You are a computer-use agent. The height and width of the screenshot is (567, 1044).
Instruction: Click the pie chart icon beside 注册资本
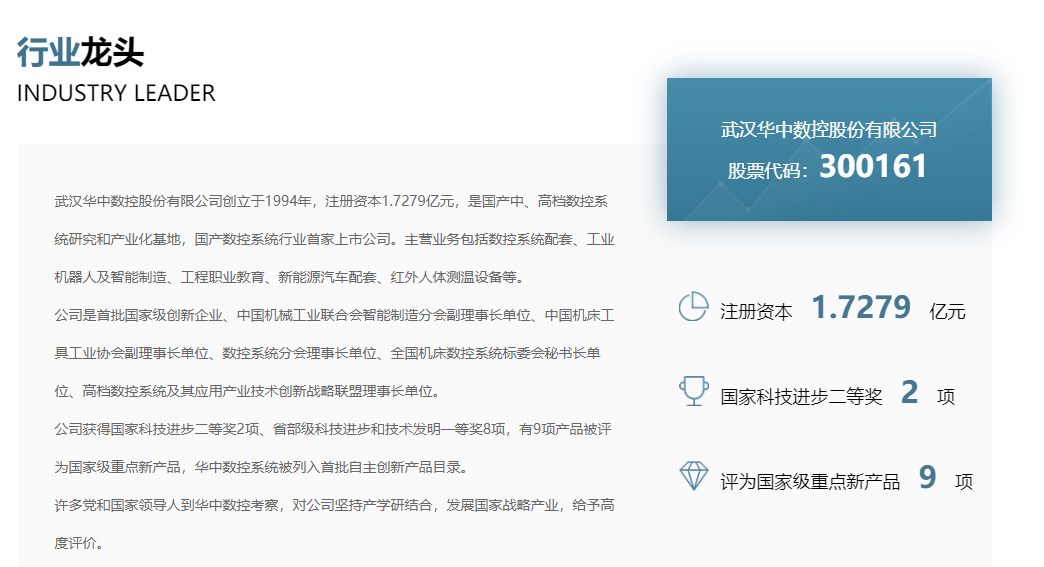(693, 307)
